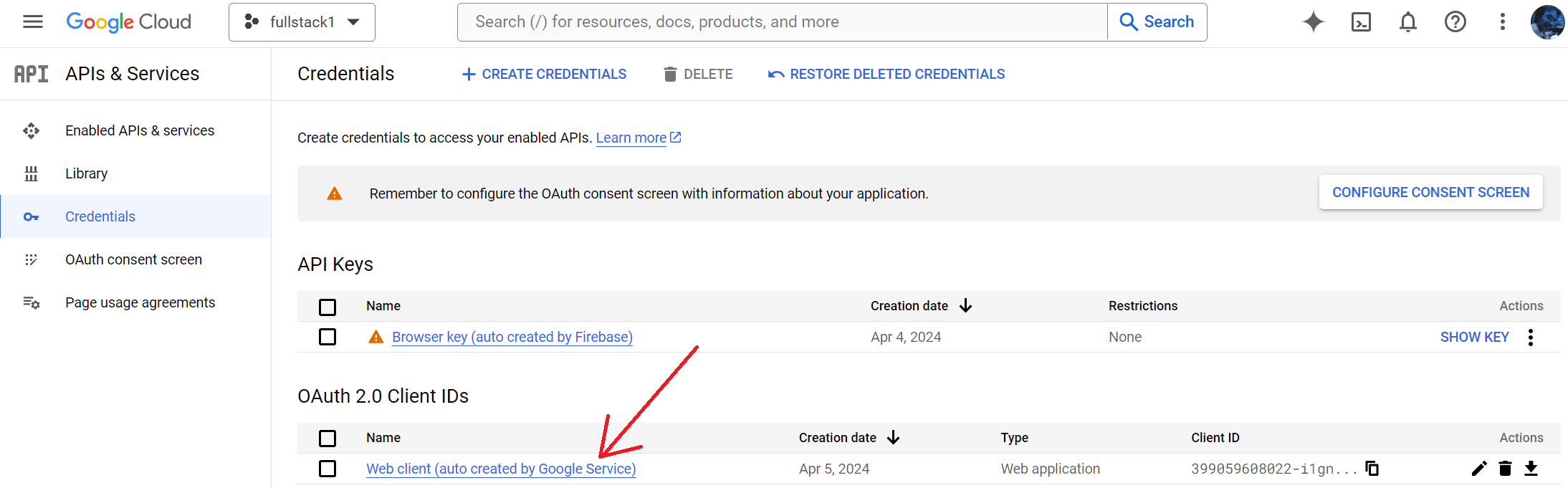Activate Cloud Shell terminal icon
Screen dimensions: 1568x488
(1361, 22)
